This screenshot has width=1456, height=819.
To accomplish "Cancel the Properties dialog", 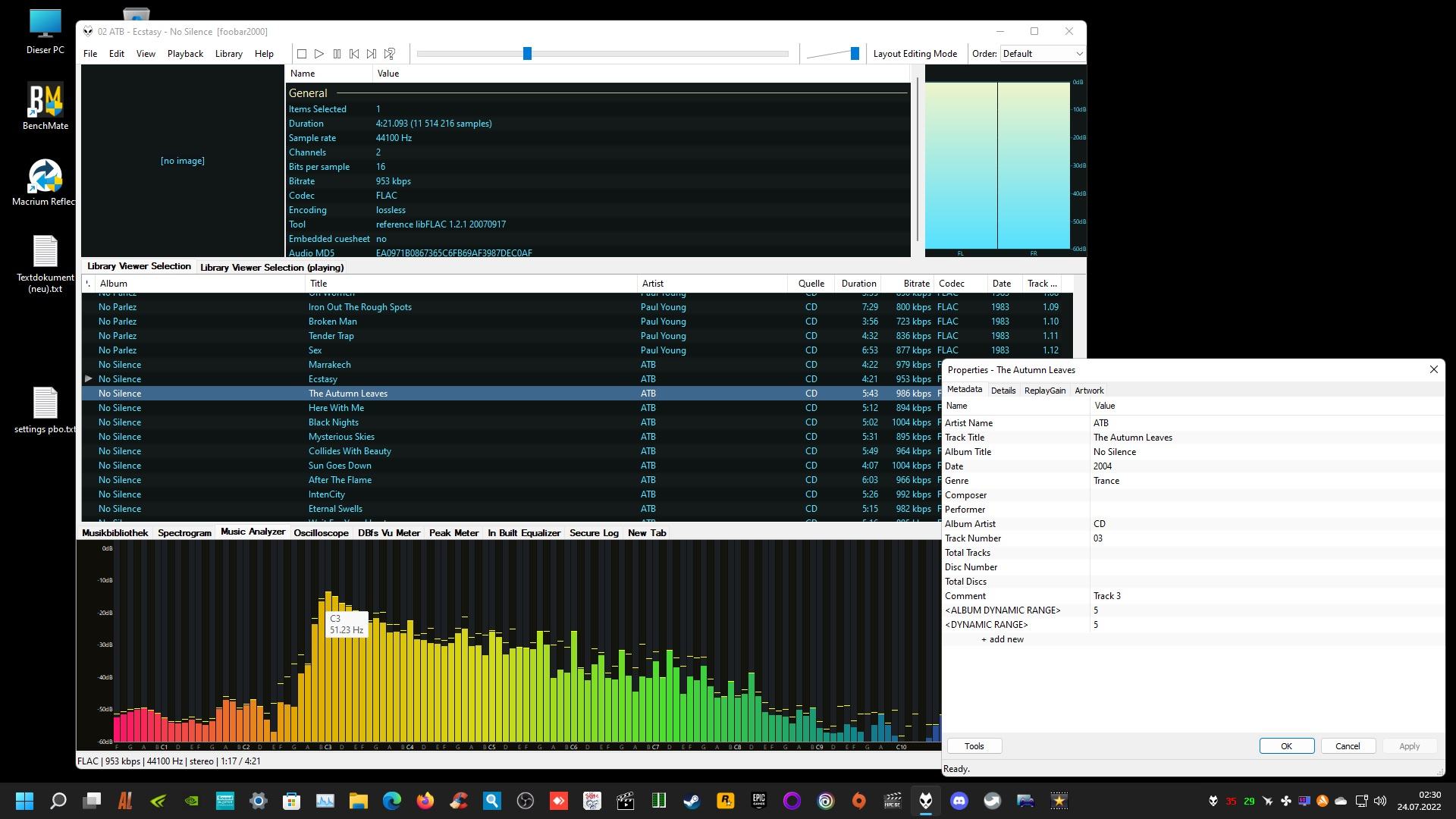I will [1348, 746].
